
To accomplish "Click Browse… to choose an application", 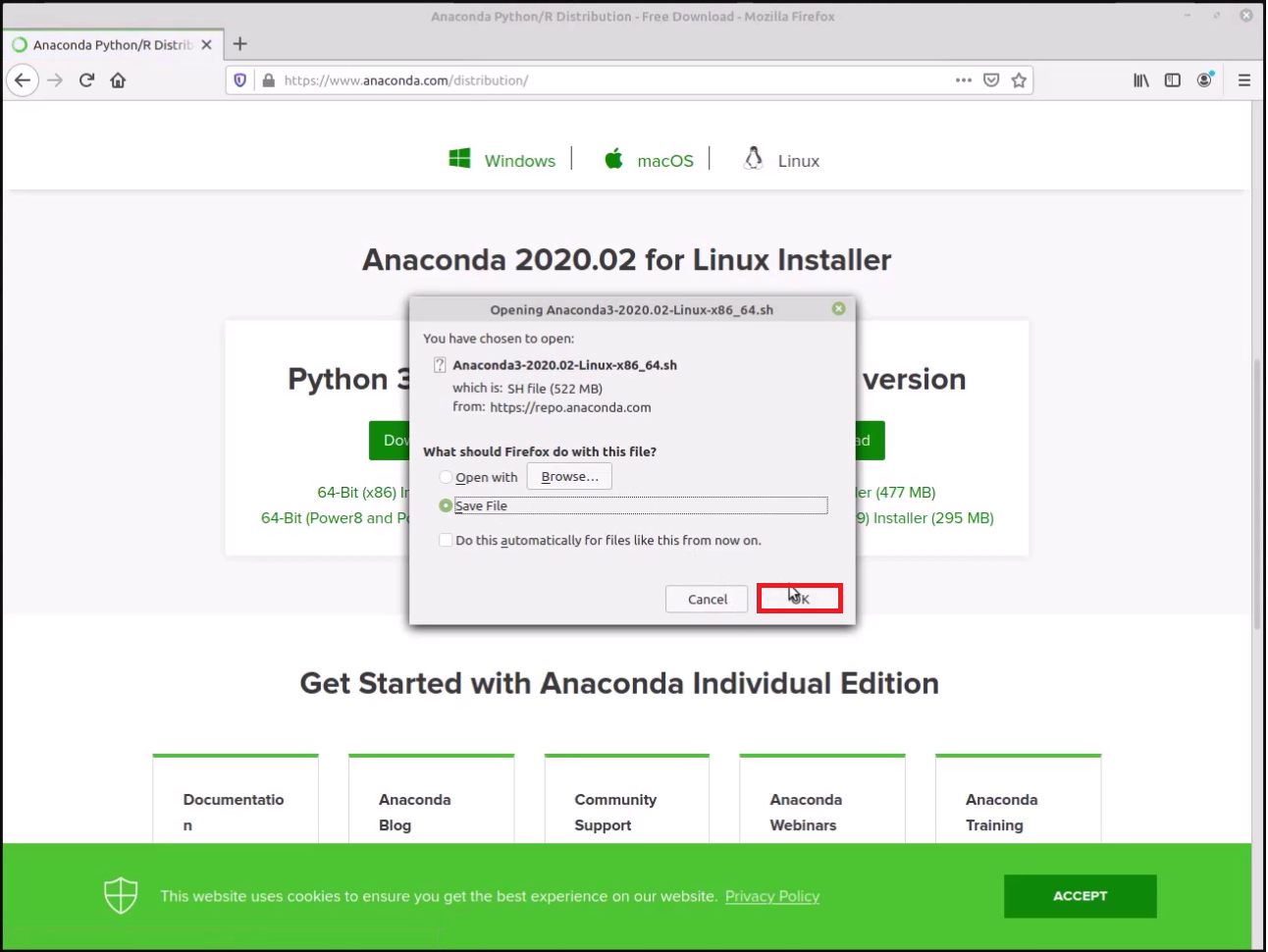I will click(569, 477).
